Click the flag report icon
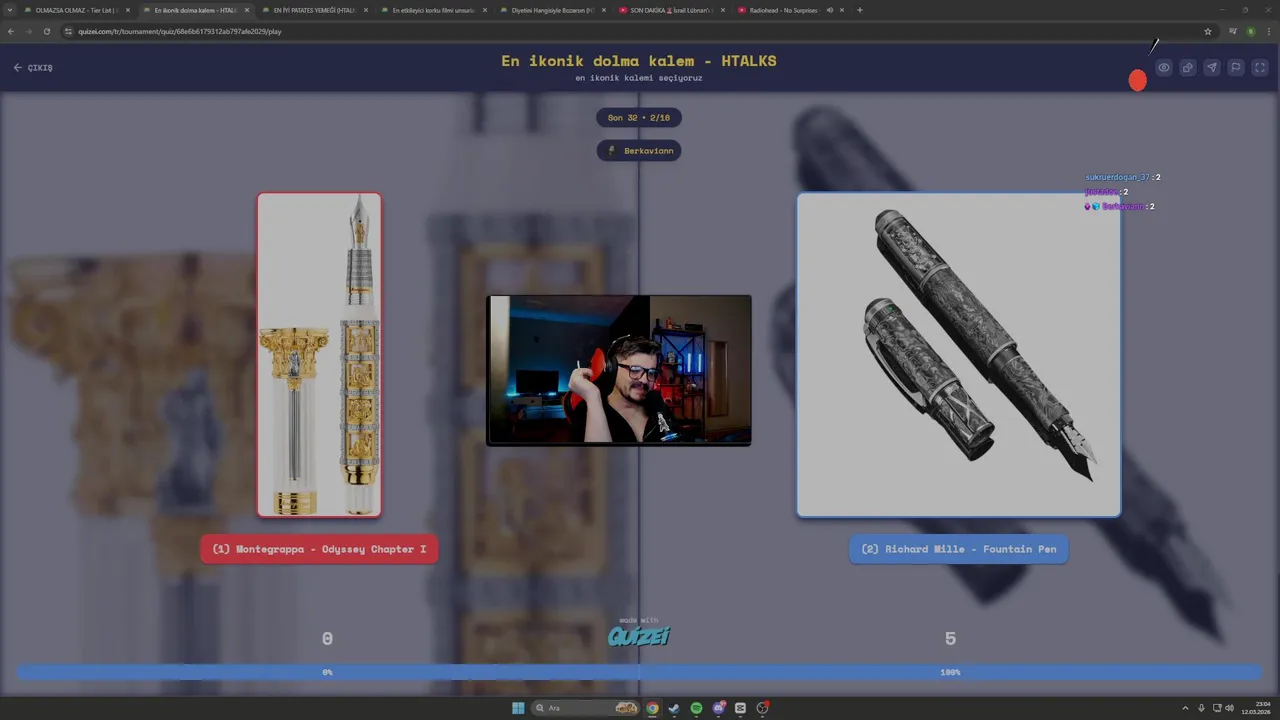1280x720 pixels. (1235, 68)
